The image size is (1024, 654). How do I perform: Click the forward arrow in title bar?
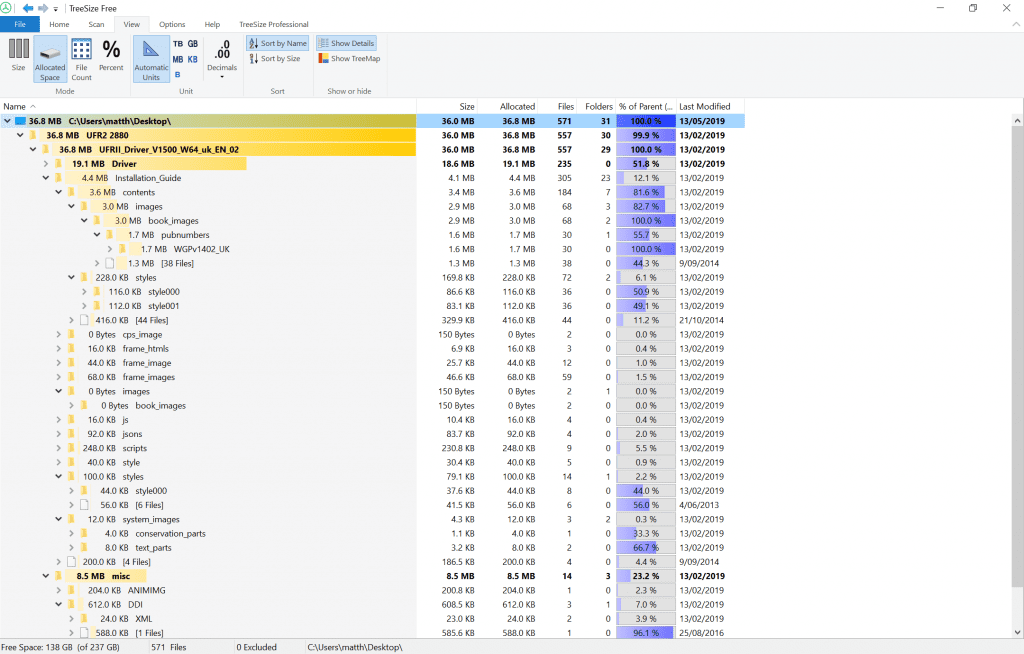click(43, 8)
